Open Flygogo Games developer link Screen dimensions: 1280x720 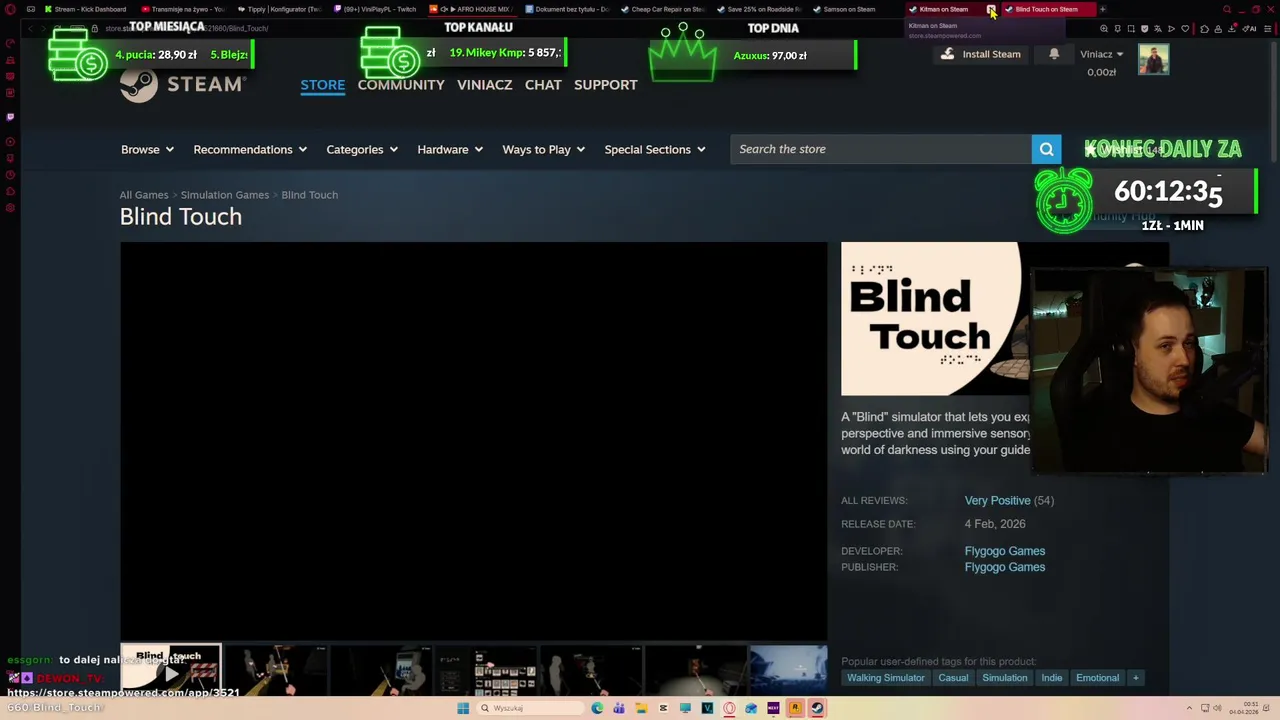(1005, 551)
